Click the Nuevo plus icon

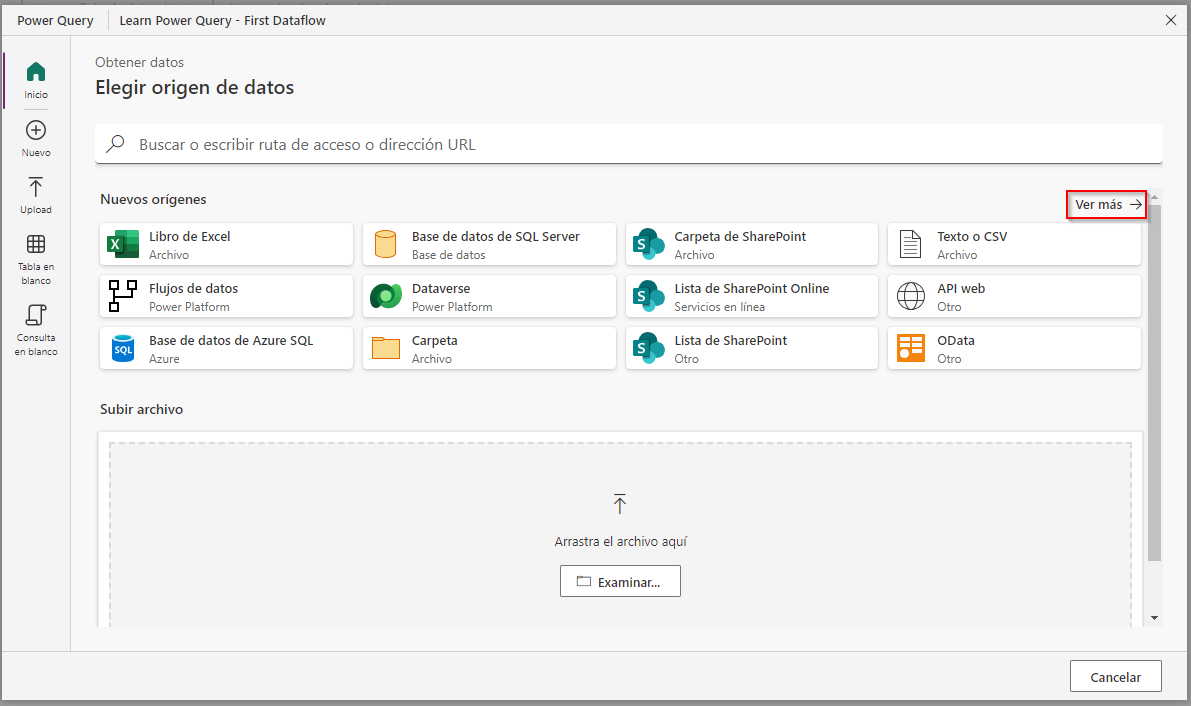36,130
